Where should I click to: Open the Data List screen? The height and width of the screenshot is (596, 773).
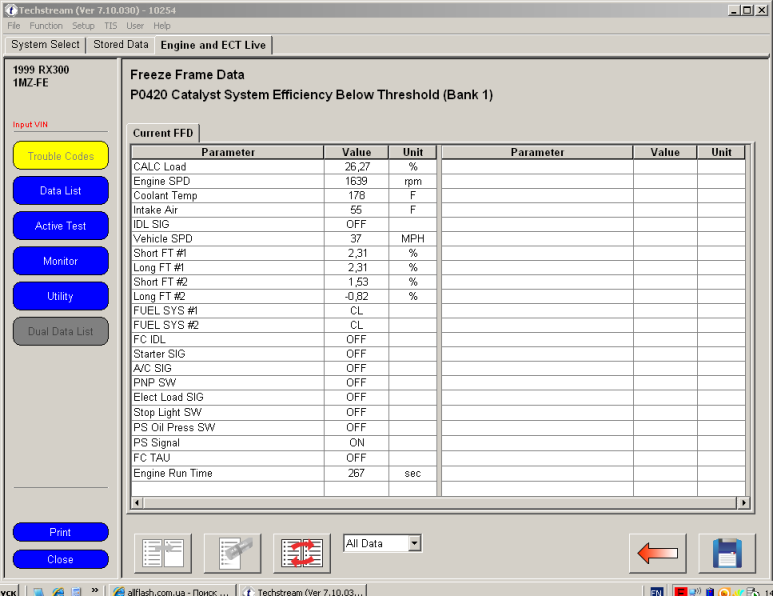[60, 191]
